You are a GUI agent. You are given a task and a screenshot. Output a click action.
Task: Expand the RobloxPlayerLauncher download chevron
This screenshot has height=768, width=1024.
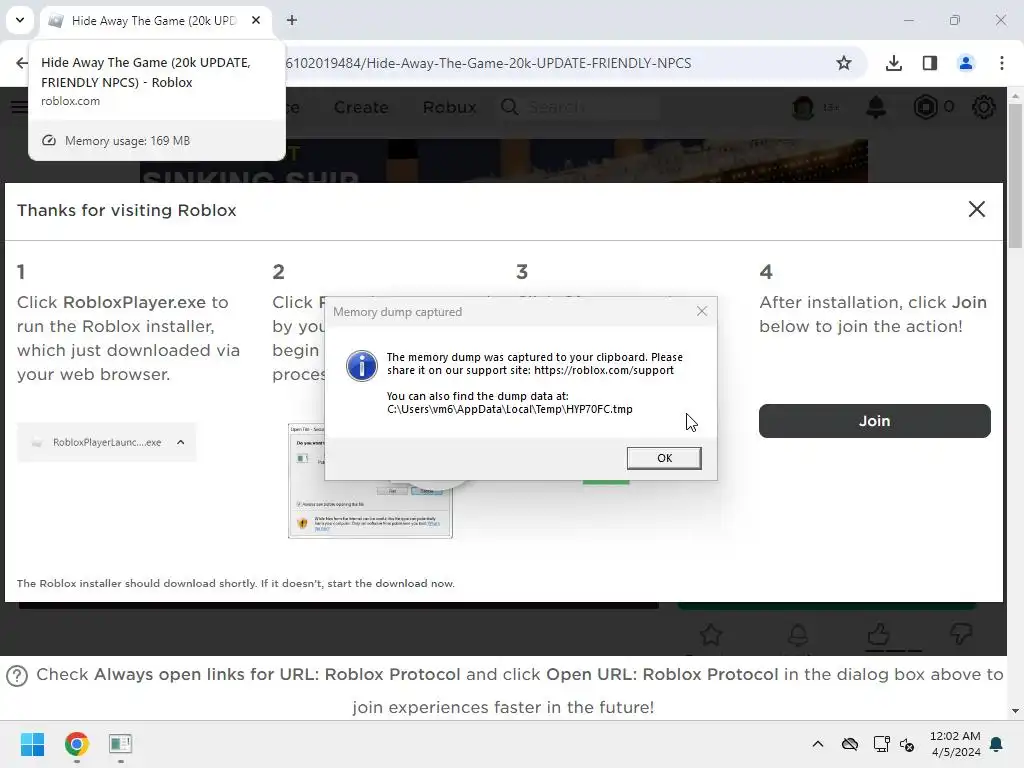point(181,442)
